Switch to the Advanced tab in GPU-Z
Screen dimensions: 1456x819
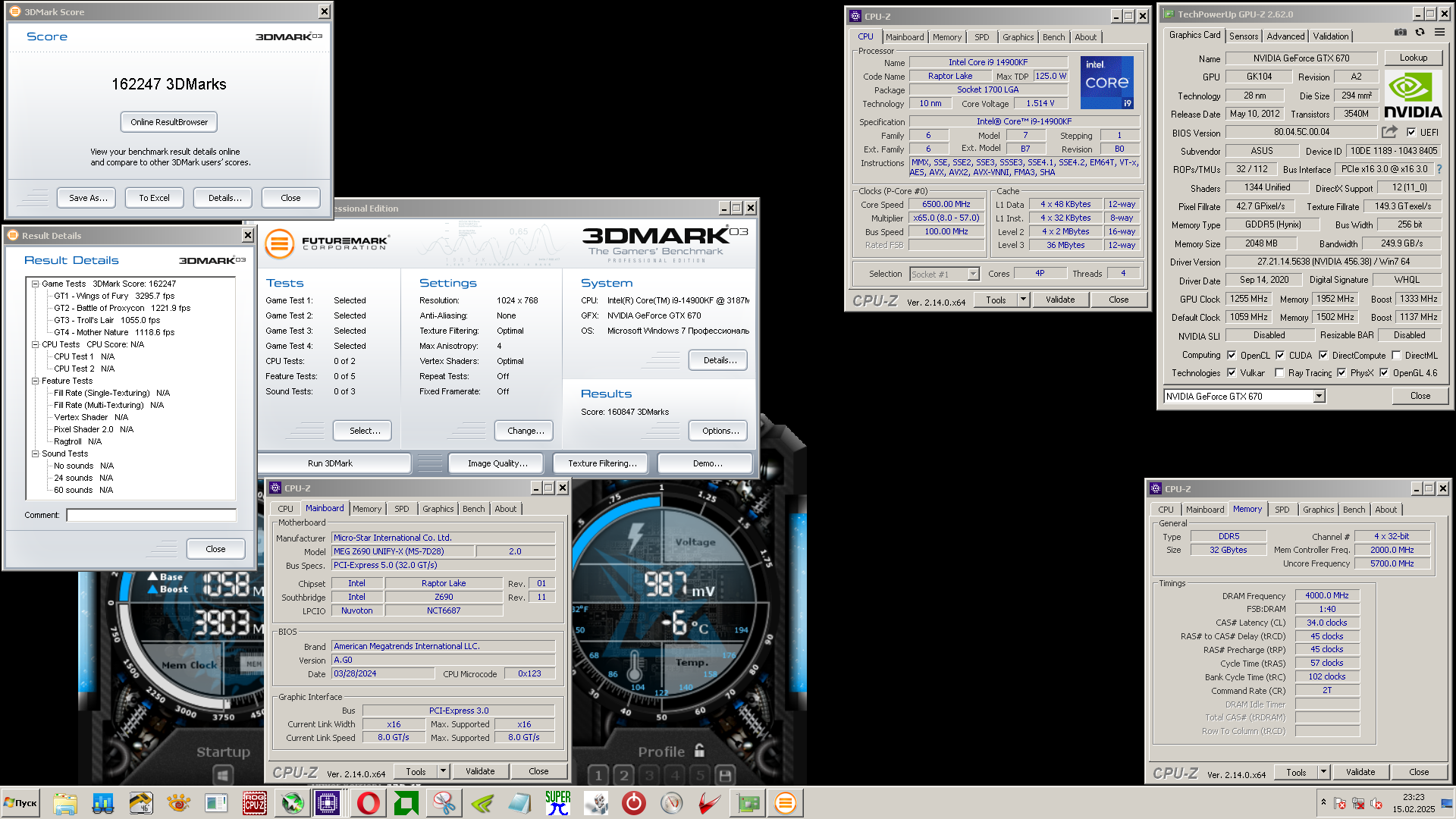(1285, 36)
